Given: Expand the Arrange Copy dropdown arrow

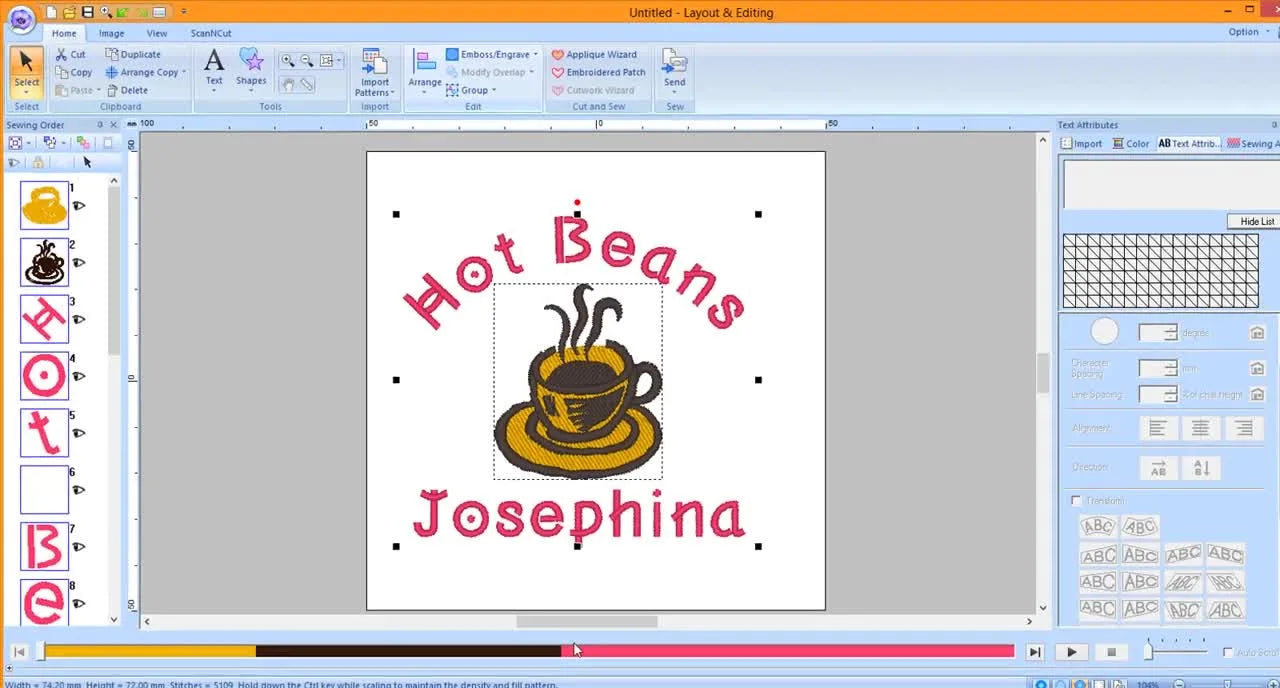Looking at the screenshot, I should coord(184,72).
